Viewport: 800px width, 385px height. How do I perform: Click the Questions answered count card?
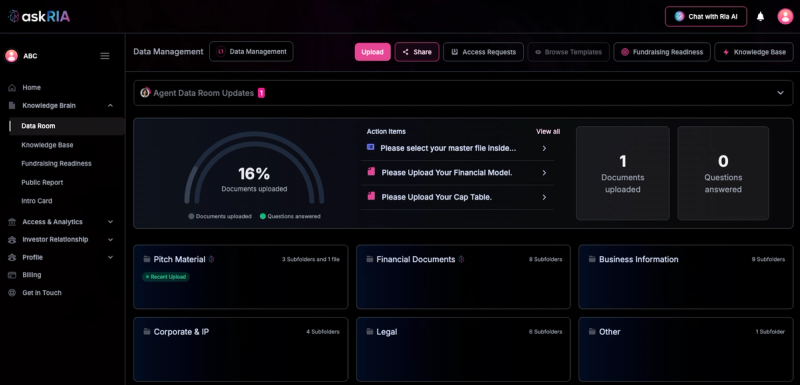[723, 173]
